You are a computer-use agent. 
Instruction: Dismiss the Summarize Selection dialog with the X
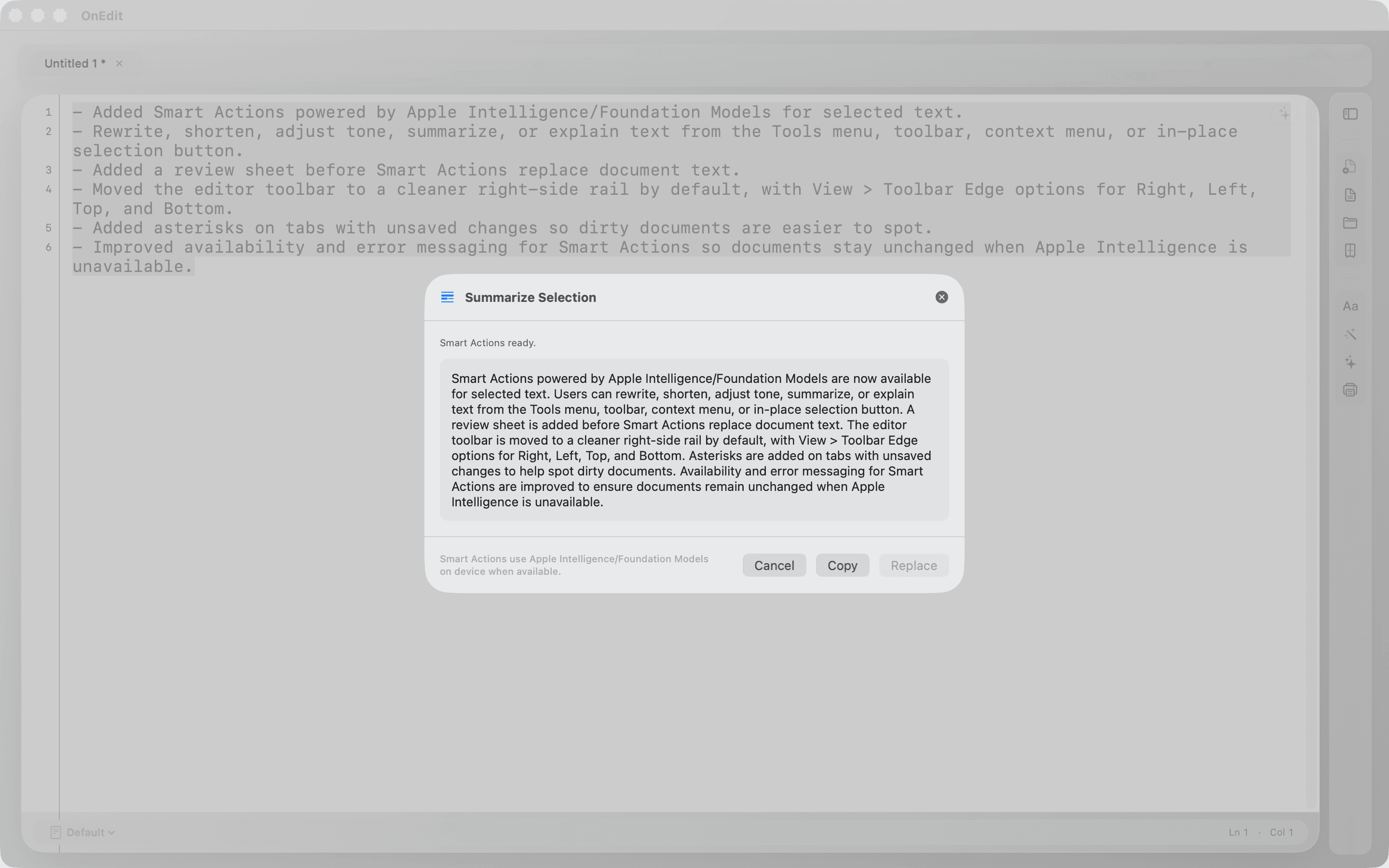coord(941,298)
